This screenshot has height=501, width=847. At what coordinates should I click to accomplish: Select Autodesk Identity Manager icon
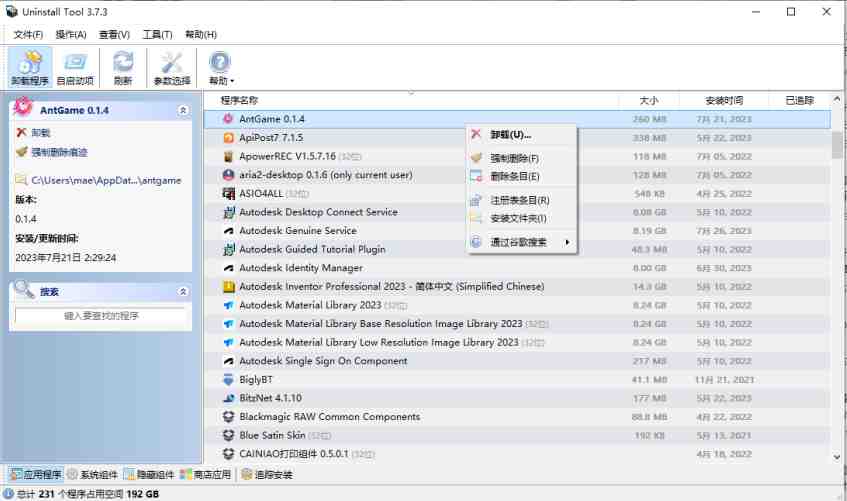228,268
